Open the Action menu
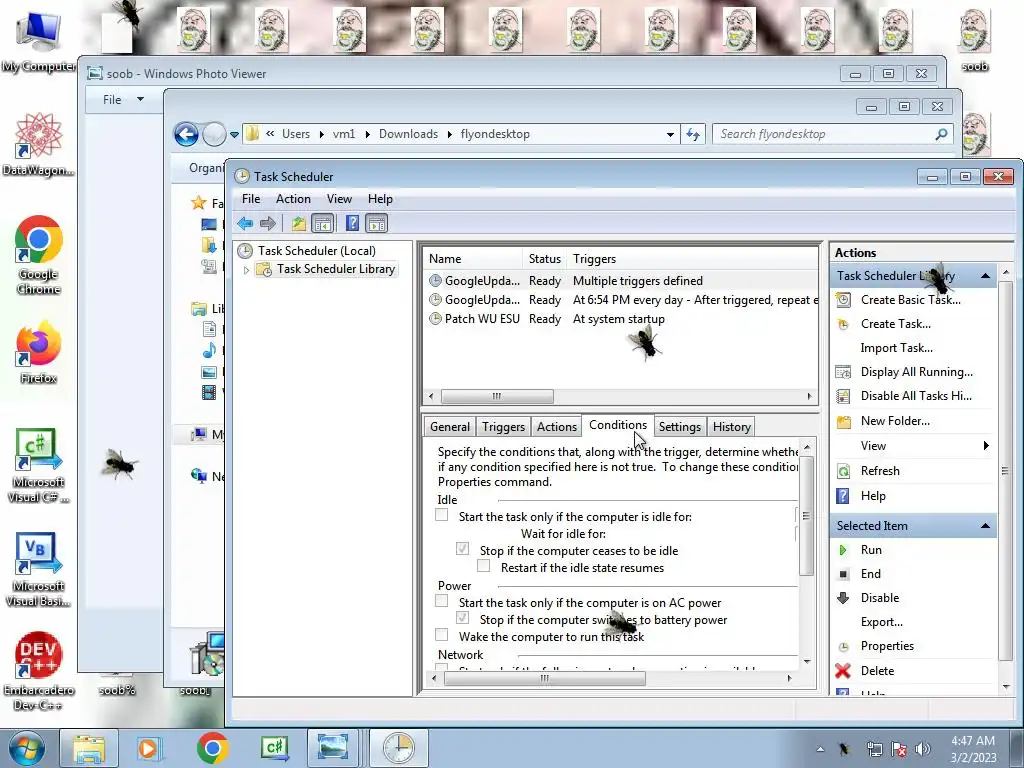 pos(293,199)
